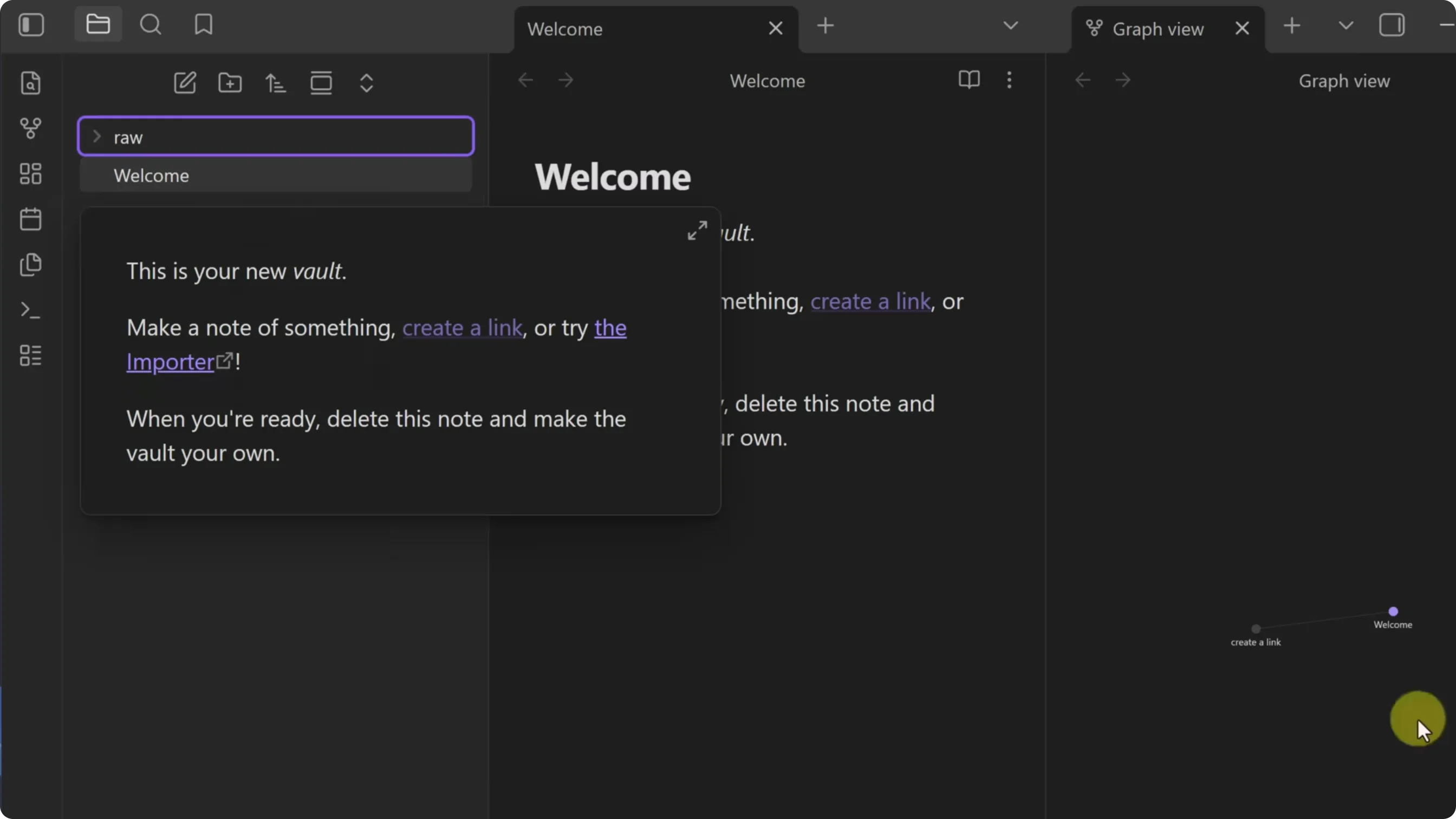Switch Welcome note to reading view

(x=969, y=80)
